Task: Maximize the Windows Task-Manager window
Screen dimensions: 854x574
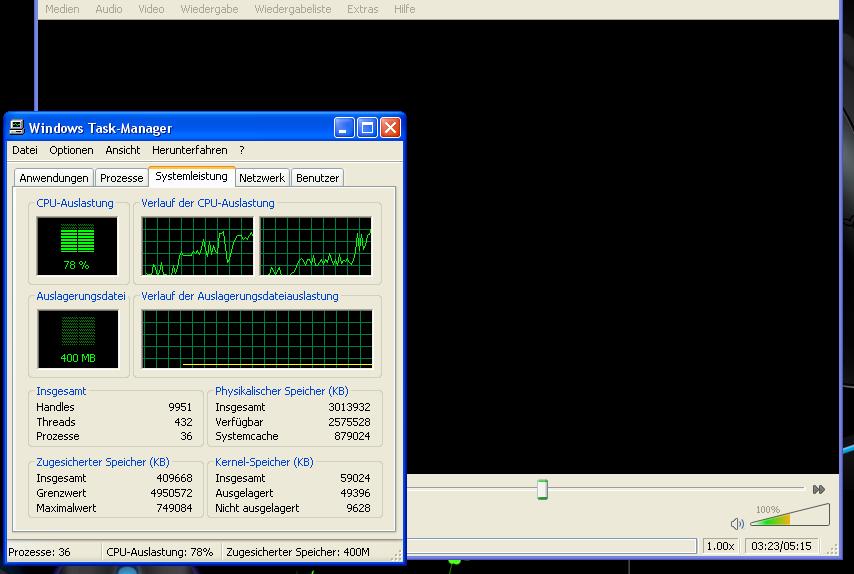Action: point(367,128)
